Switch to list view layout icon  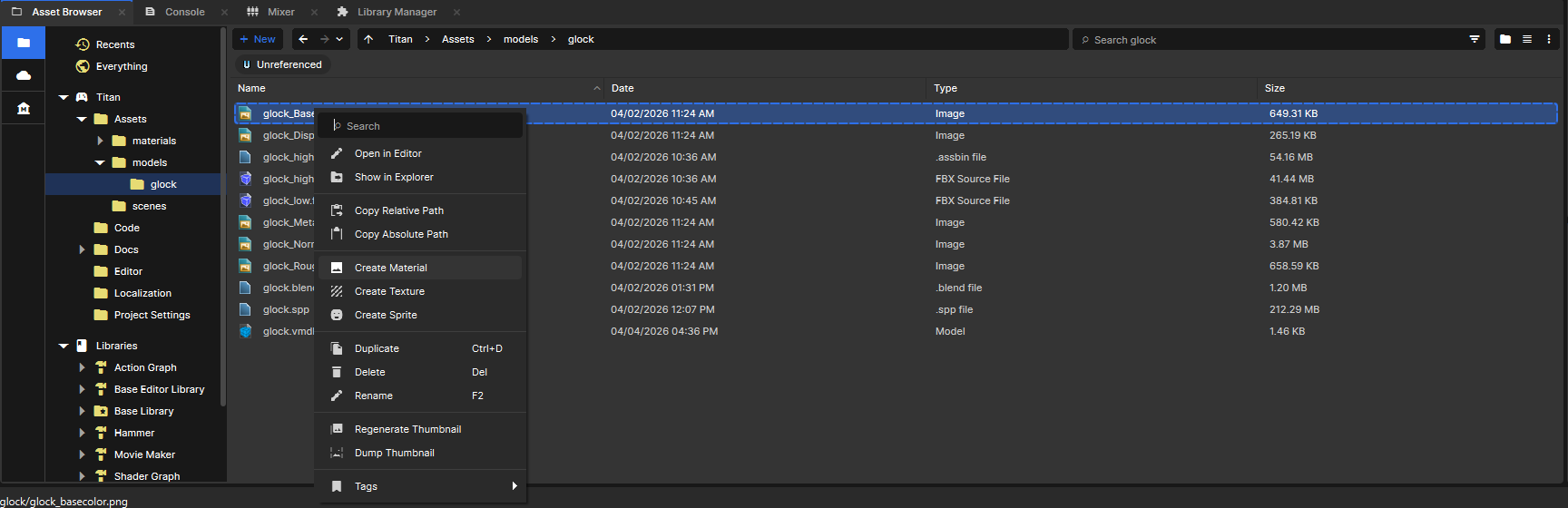tap(1527, 39)
